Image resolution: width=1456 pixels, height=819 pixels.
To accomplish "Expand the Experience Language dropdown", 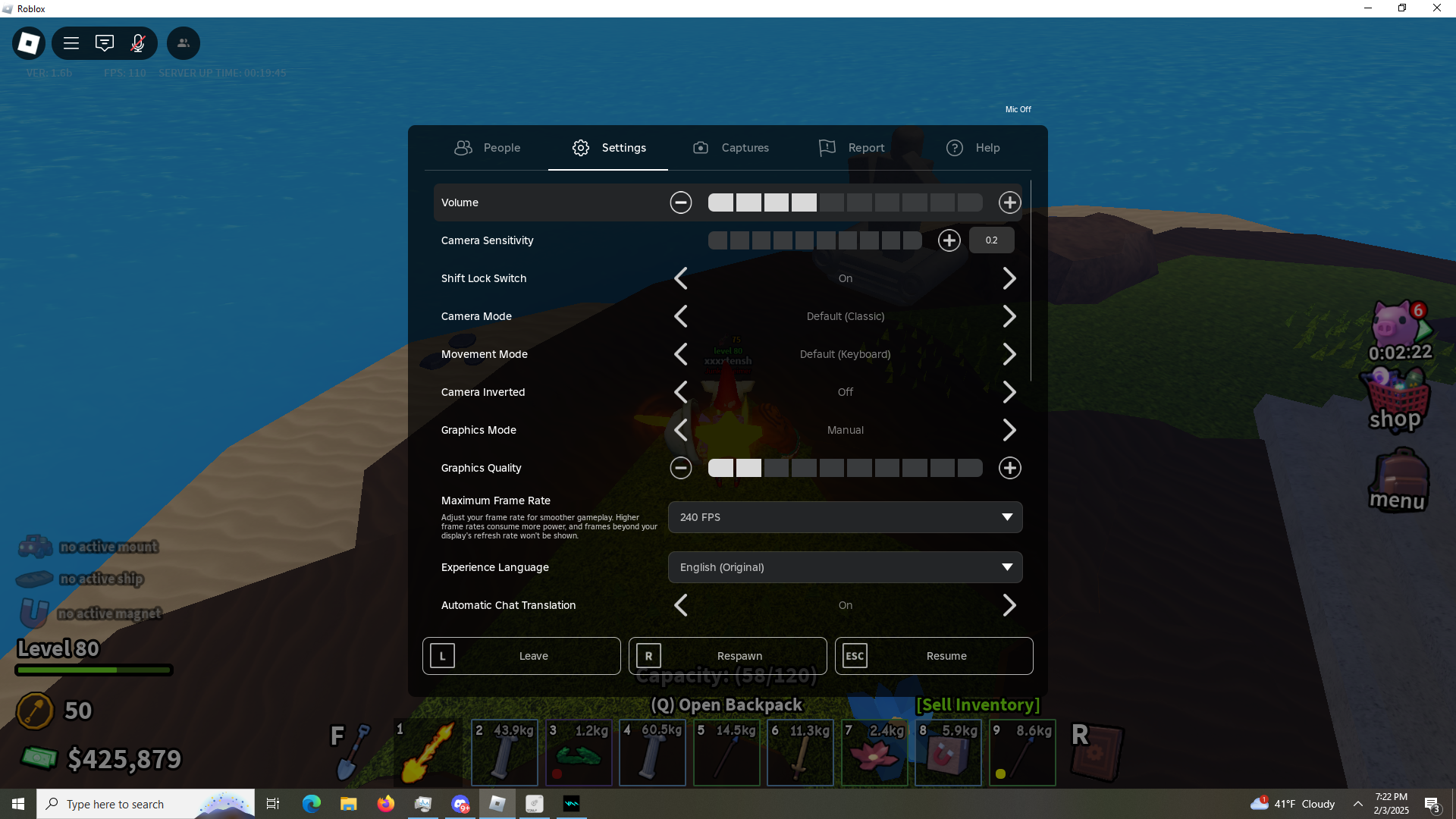I will coord(845,567).
